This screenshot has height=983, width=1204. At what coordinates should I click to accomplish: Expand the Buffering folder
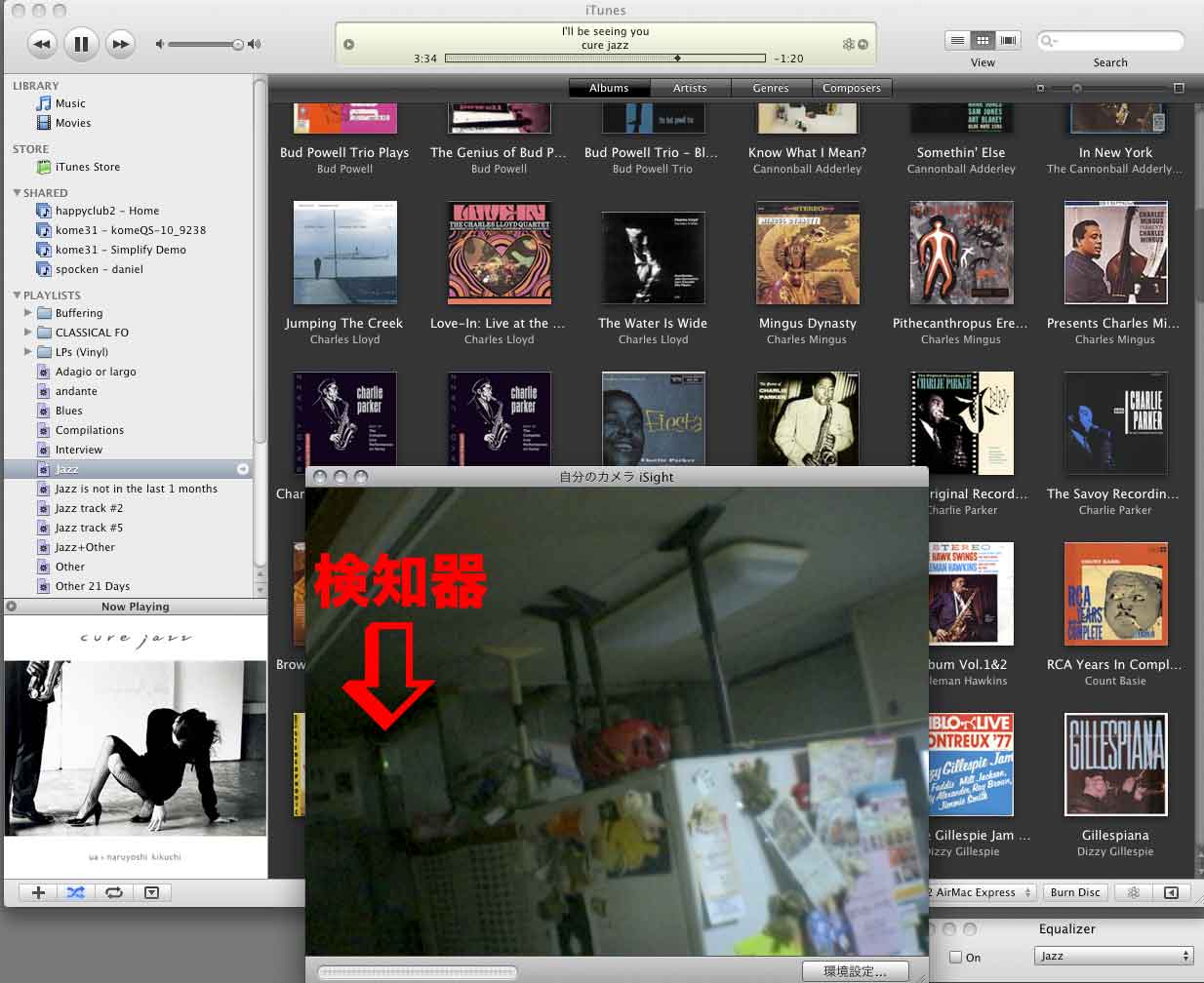pyautogui.click(x=27, y=313)
